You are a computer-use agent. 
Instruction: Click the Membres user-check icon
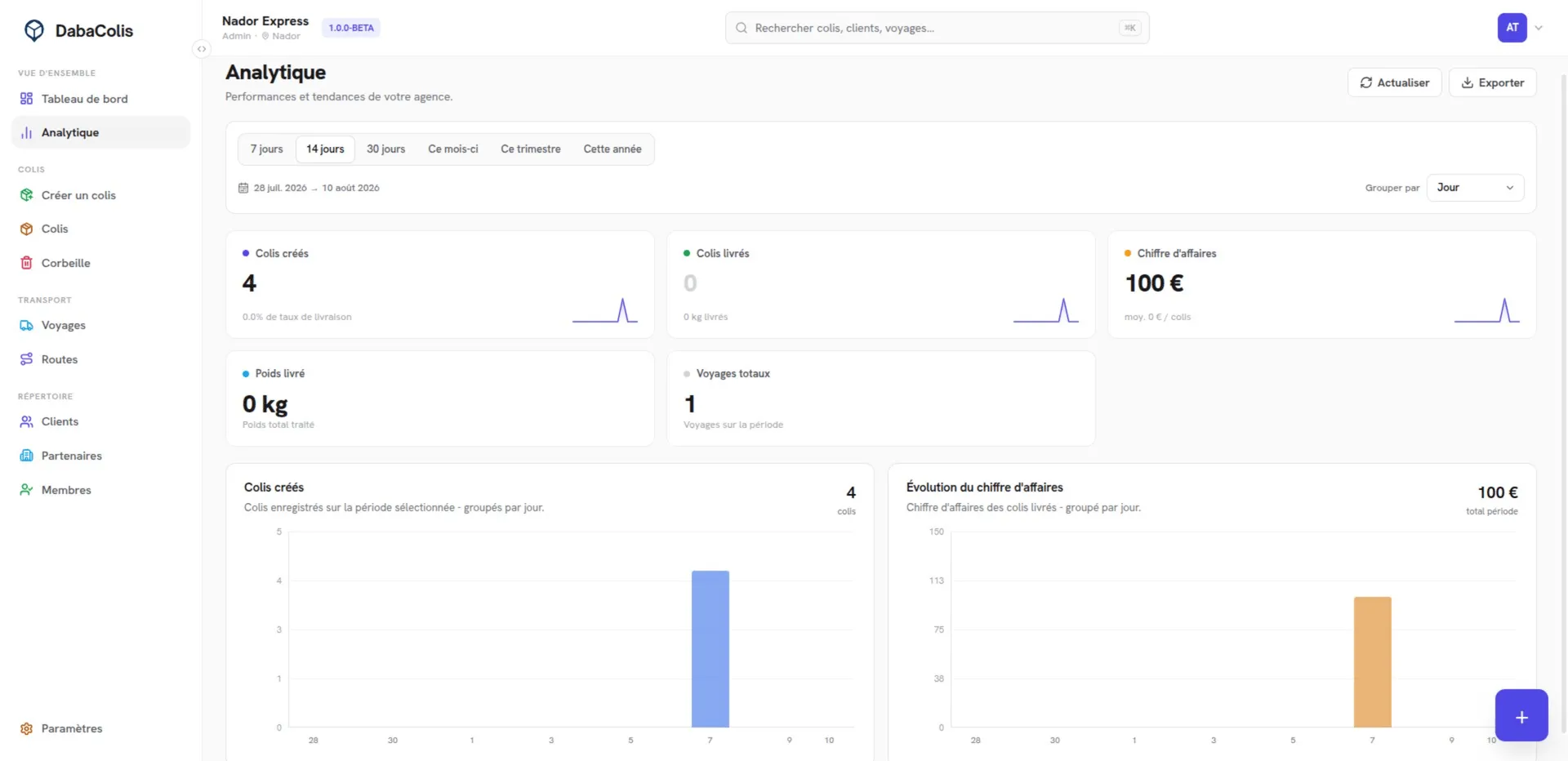pyautogui.click(x=26, y=490)
